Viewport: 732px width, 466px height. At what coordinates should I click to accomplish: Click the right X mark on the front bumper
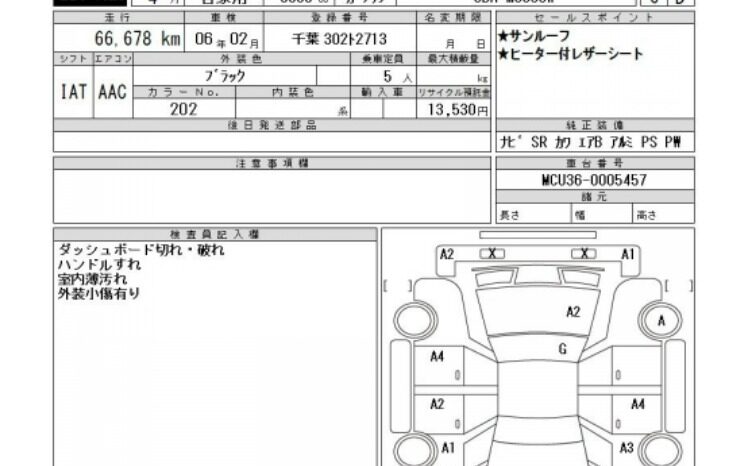(585, 254)
